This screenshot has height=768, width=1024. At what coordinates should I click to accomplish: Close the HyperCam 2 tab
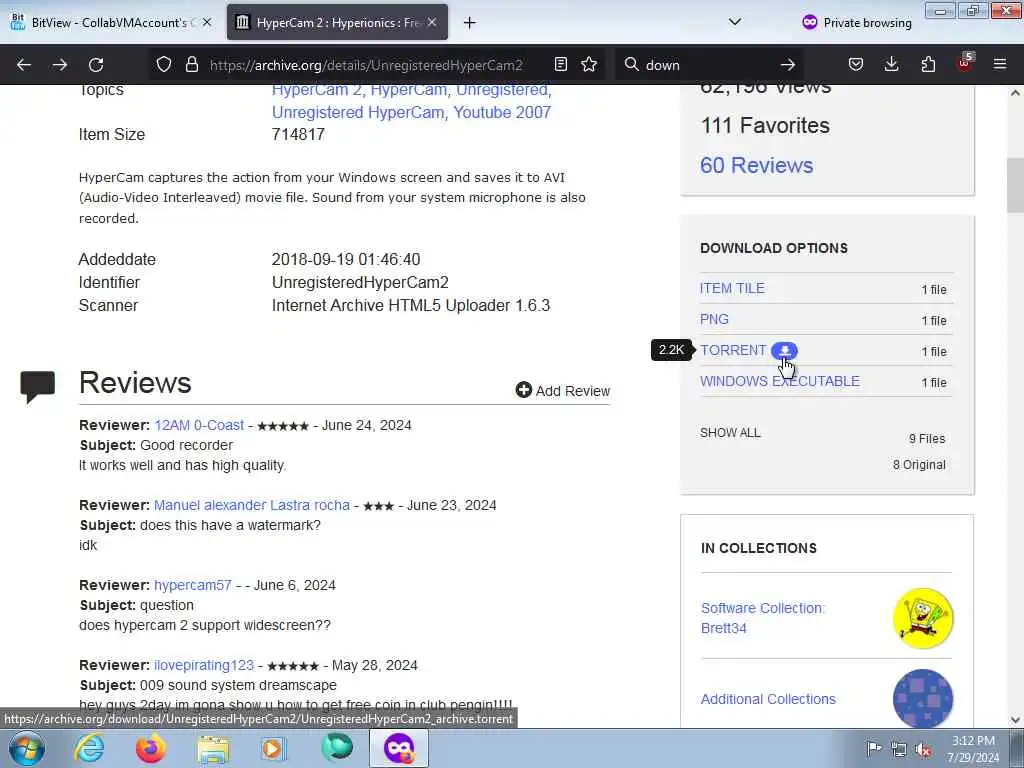coord(432,22)
